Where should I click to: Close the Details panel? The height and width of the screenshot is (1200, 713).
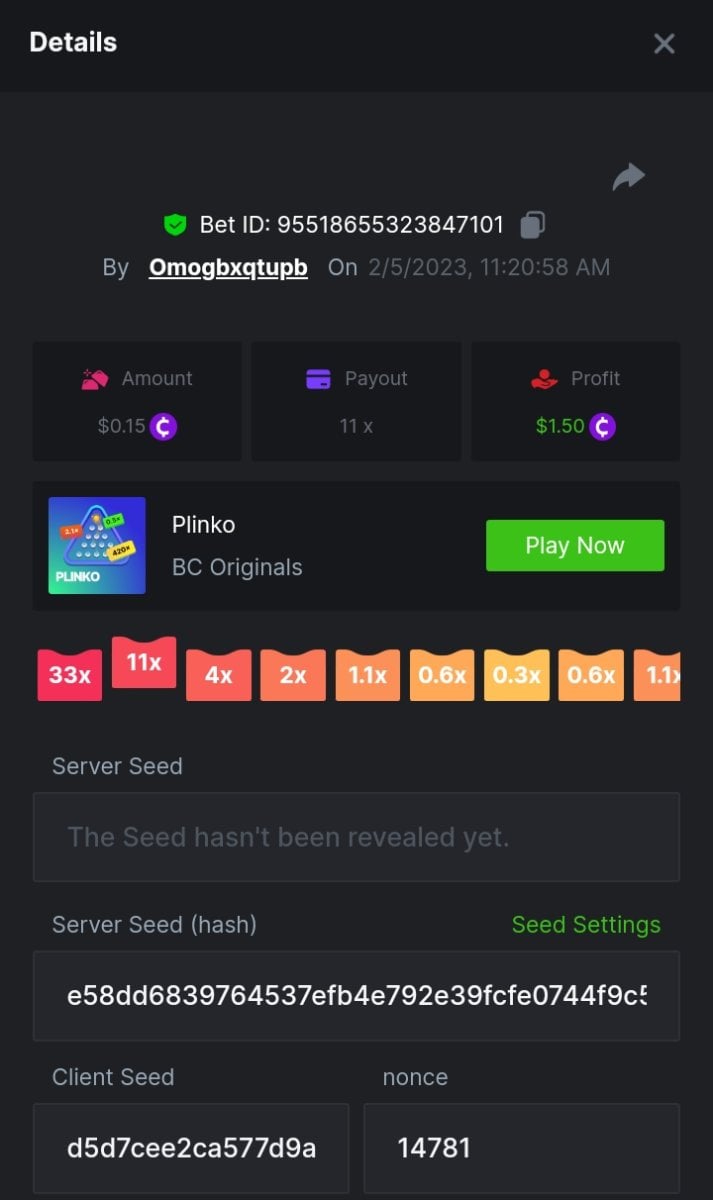pyautogui.click(x=664, y=43)
